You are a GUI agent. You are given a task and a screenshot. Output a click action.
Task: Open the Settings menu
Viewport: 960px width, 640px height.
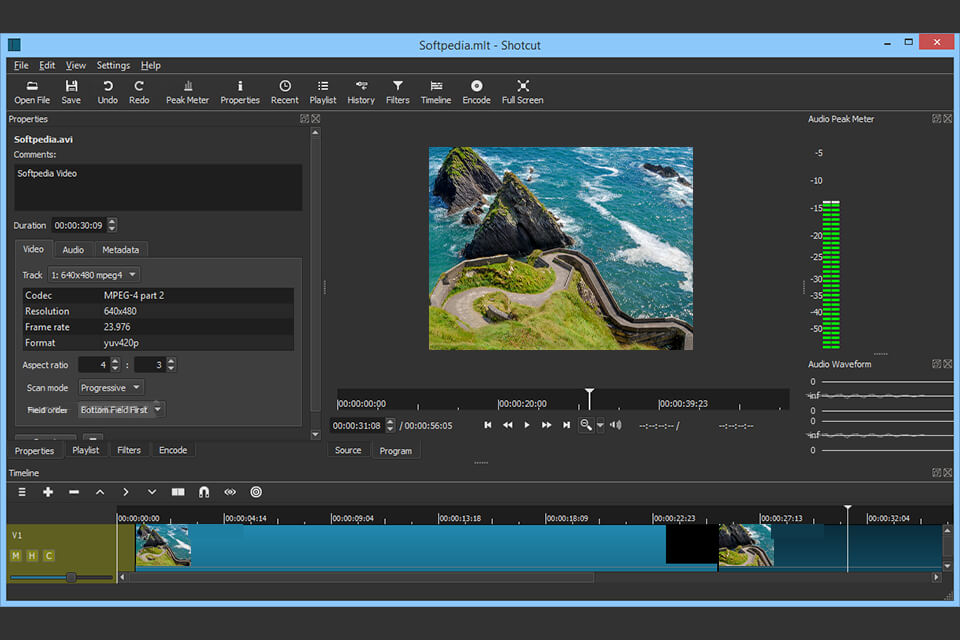pos(113,65)
